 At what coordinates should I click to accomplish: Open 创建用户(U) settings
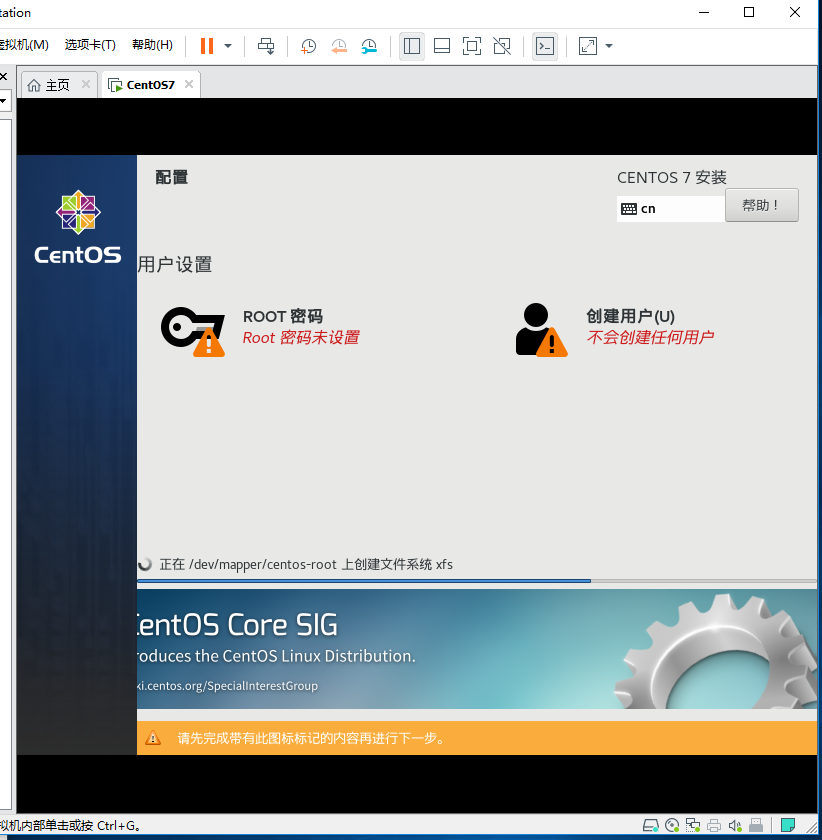point(630,316)
